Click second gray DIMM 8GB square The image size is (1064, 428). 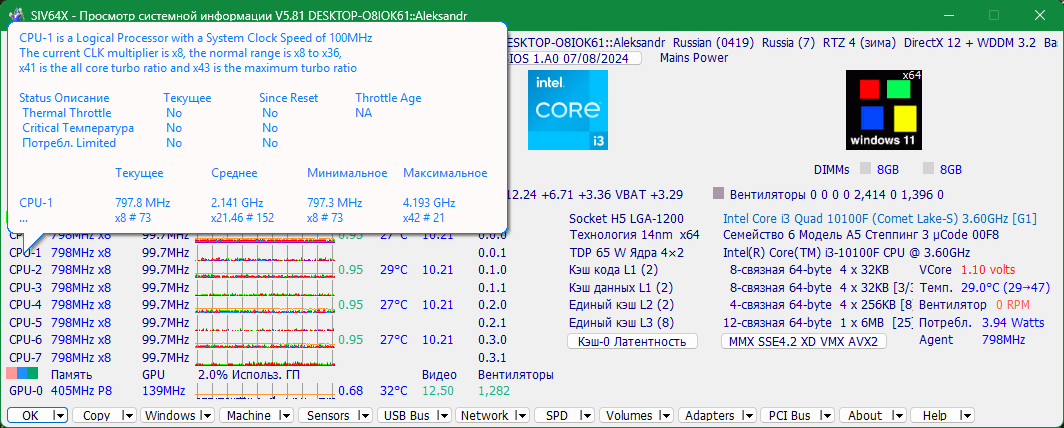coord(929,169)
